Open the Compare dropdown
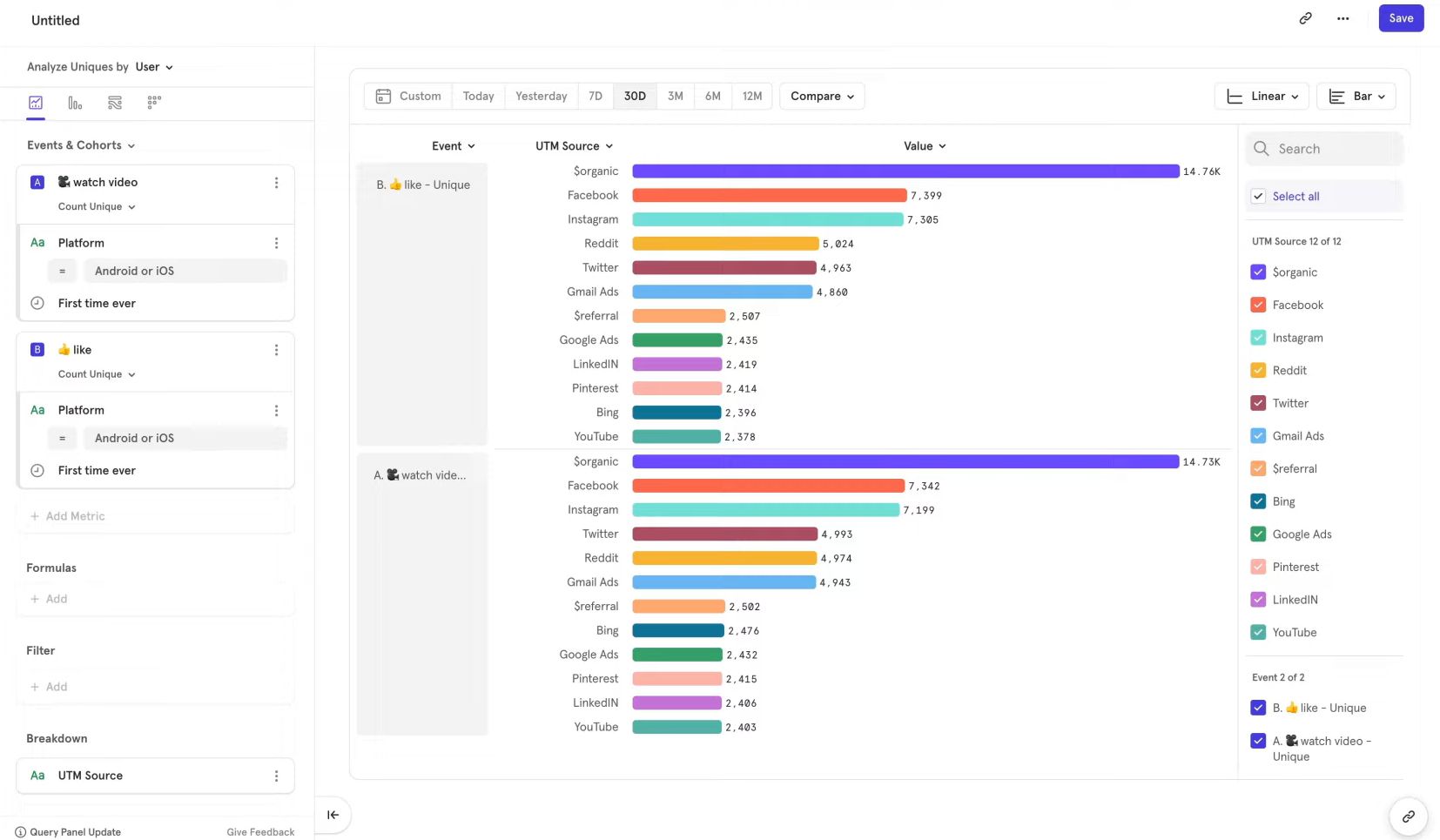This screenshot has width=1440, height=840. (x=822, y=97)
